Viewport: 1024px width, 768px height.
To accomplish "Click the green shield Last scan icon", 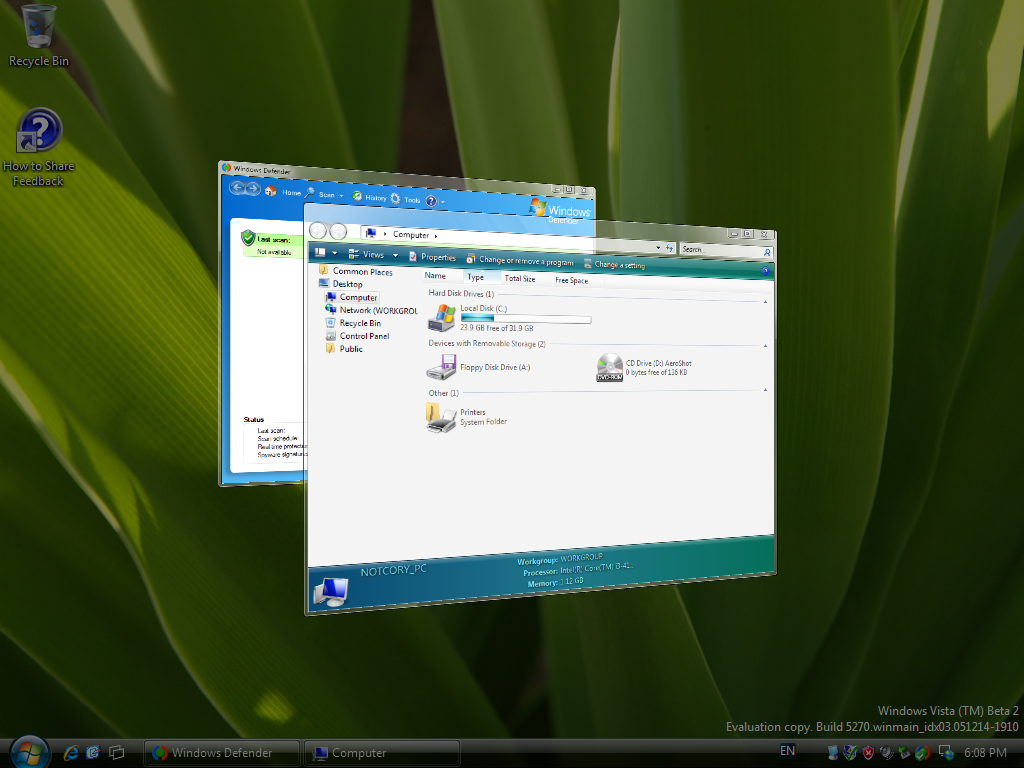I will (248, 238).
